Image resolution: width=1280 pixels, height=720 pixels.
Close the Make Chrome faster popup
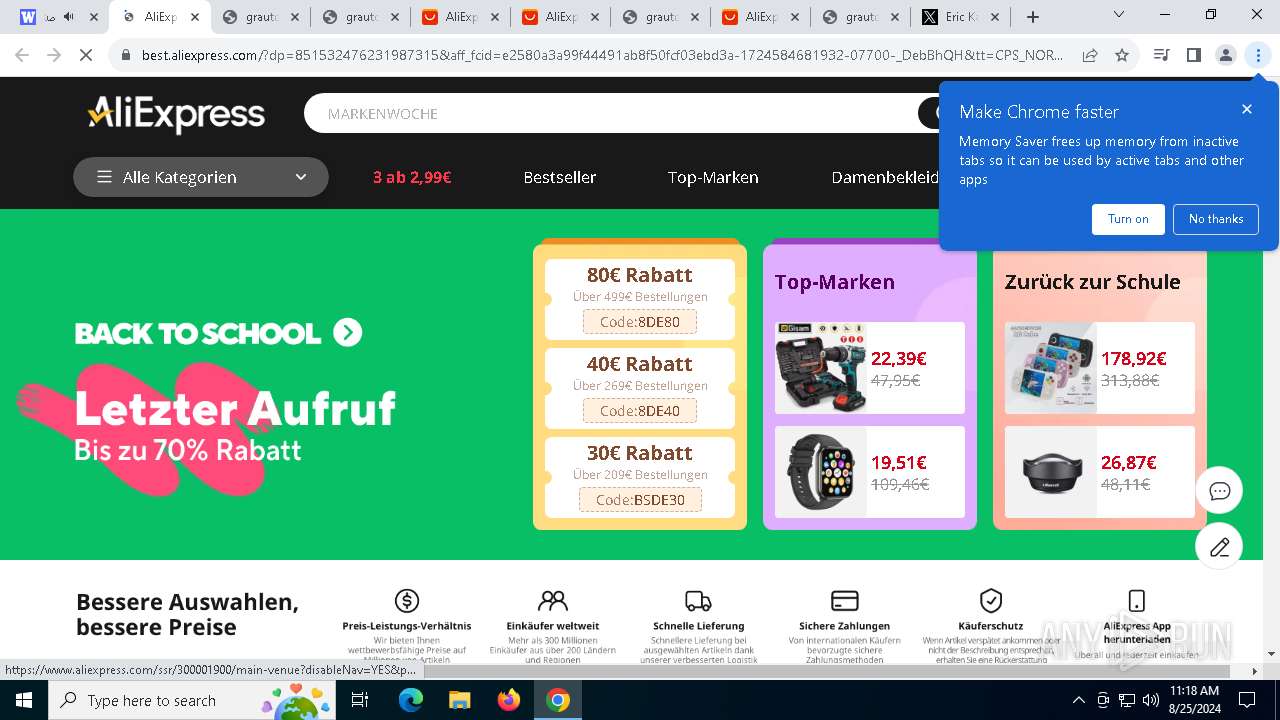(1246, 109)
